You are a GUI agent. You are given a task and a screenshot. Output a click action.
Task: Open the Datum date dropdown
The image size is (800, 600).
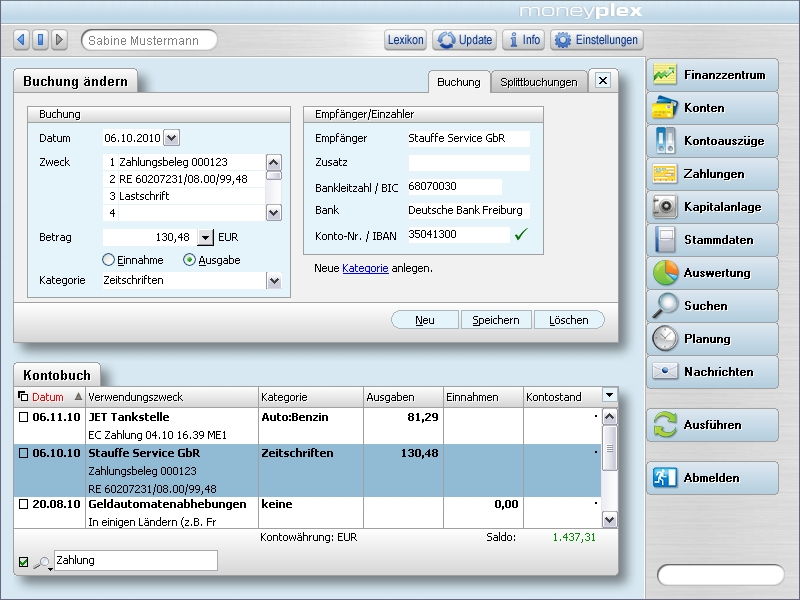(171, 138)
